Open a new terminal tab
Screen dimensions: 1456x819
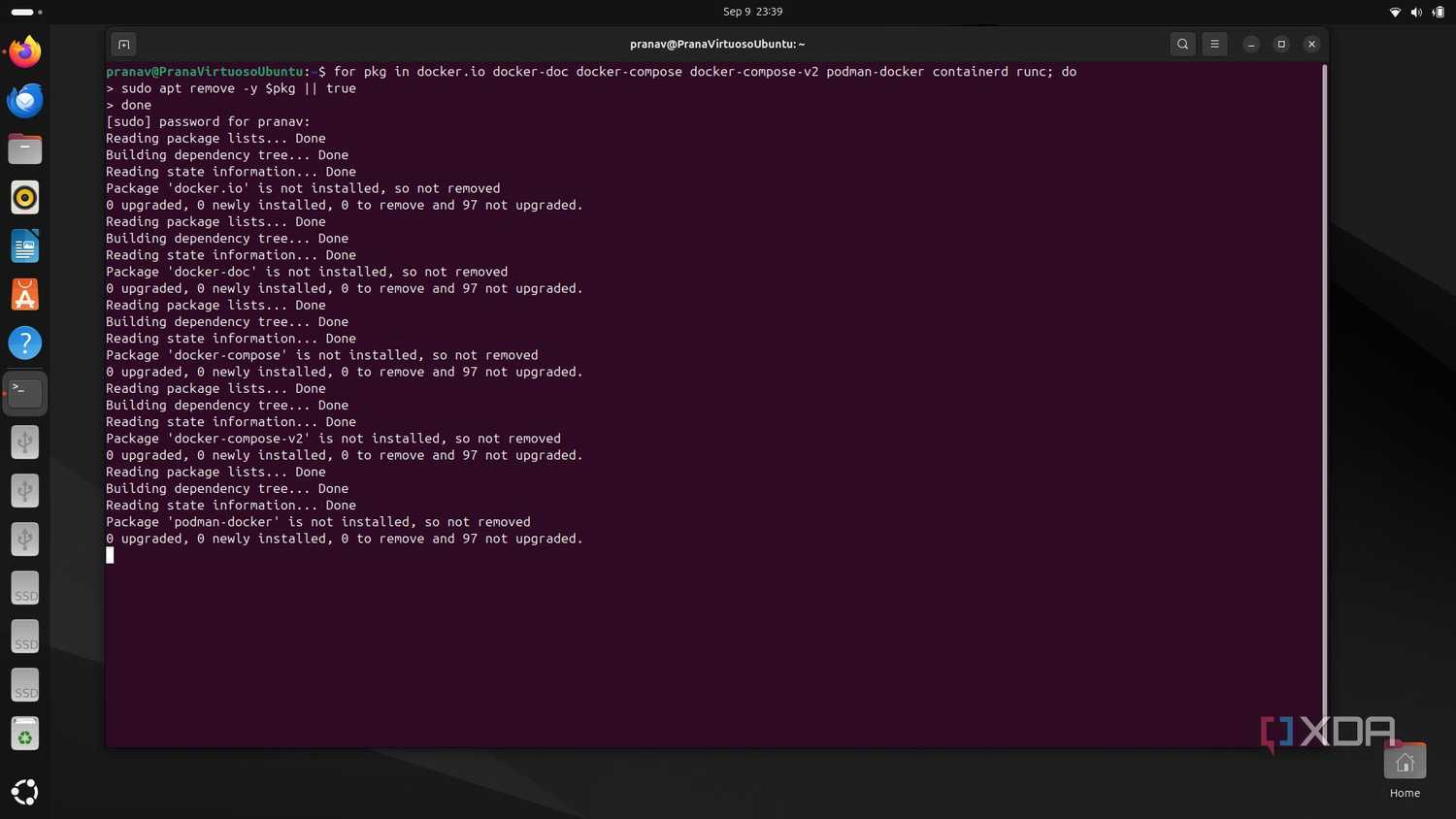click(x=124, y=44)
